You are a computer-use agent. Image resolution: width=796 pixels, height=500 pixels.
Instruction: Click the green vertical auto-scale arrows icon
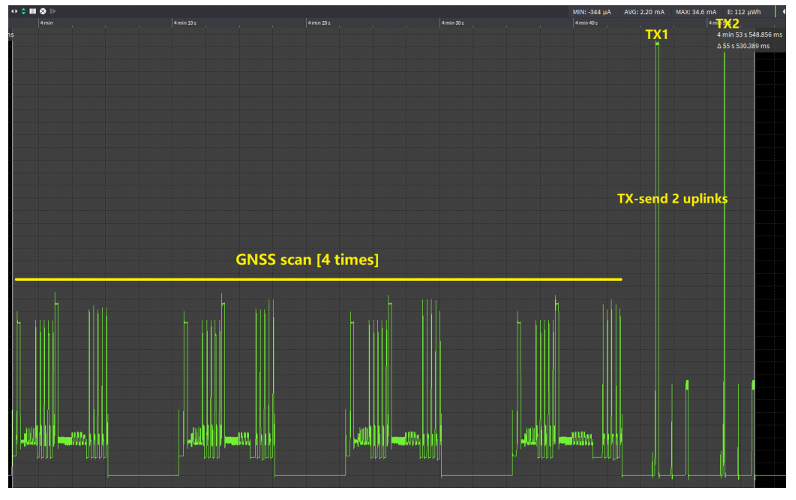(23, 11)
